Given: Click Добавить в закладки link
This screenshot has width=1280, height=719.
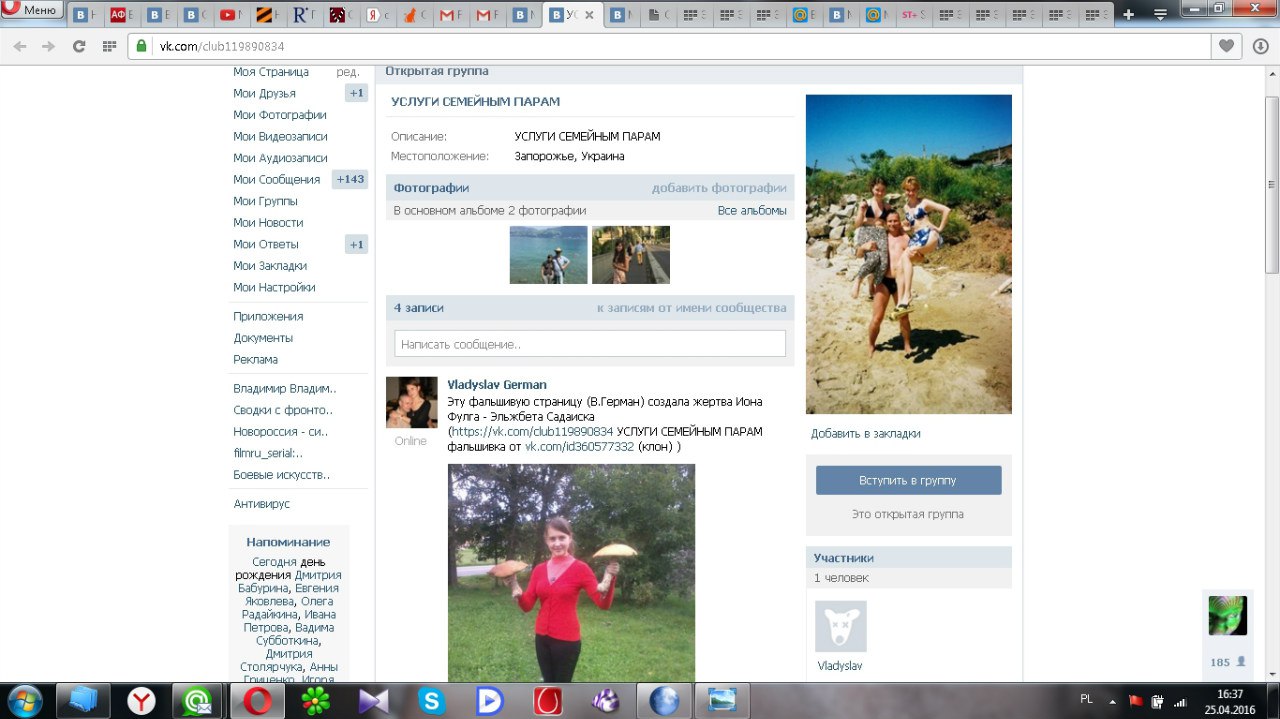Looking at the screenshot, I should tap(865, 434).
